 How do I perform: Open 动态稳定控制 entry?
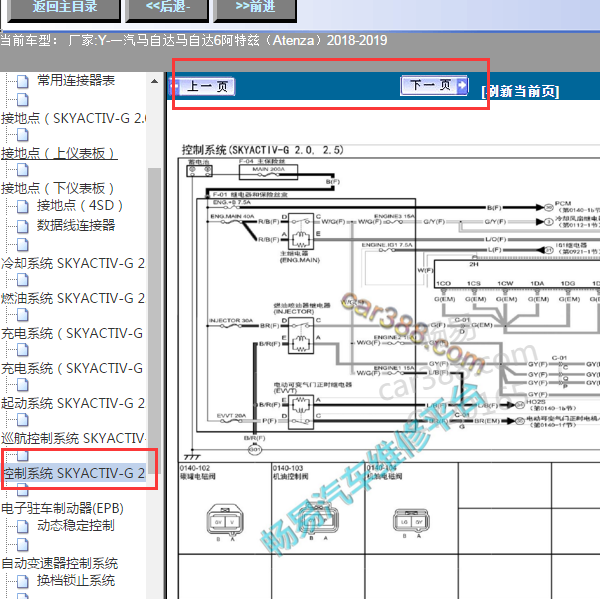[x=76, y=525]
